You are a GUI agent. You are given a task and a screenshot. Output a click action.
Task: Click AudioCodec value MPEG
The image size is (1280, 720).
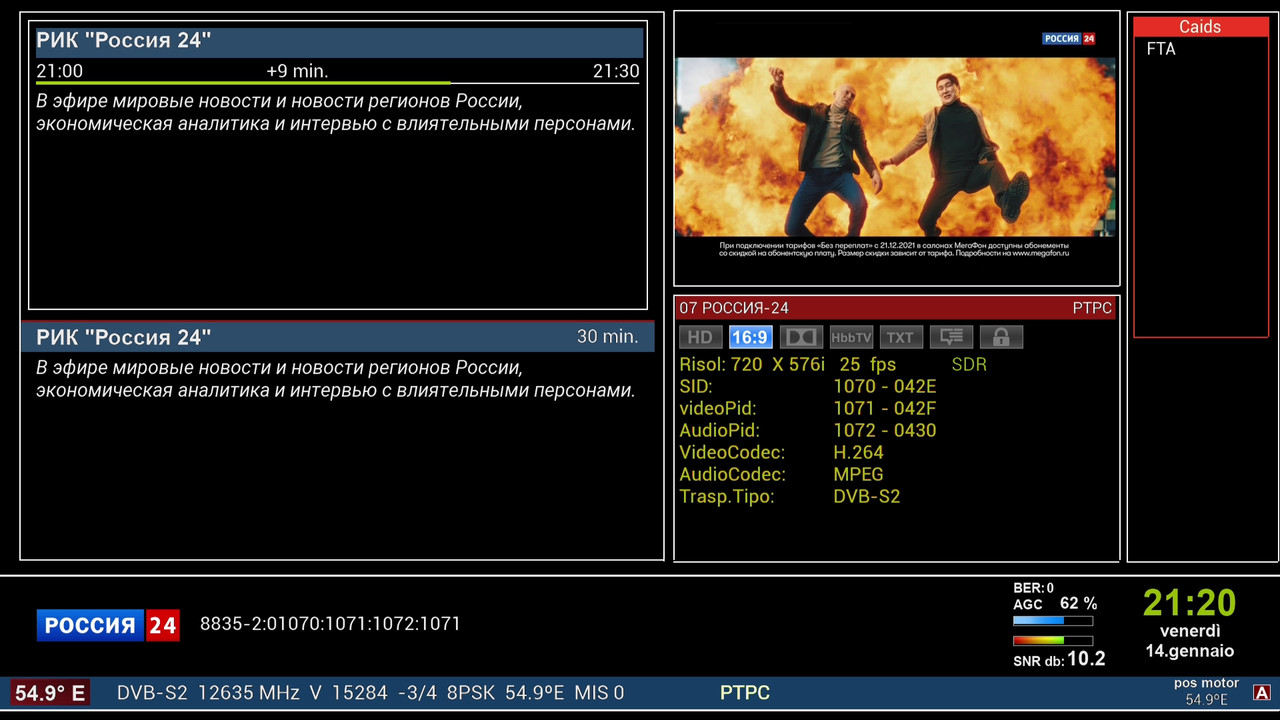[x=859, y=475]
